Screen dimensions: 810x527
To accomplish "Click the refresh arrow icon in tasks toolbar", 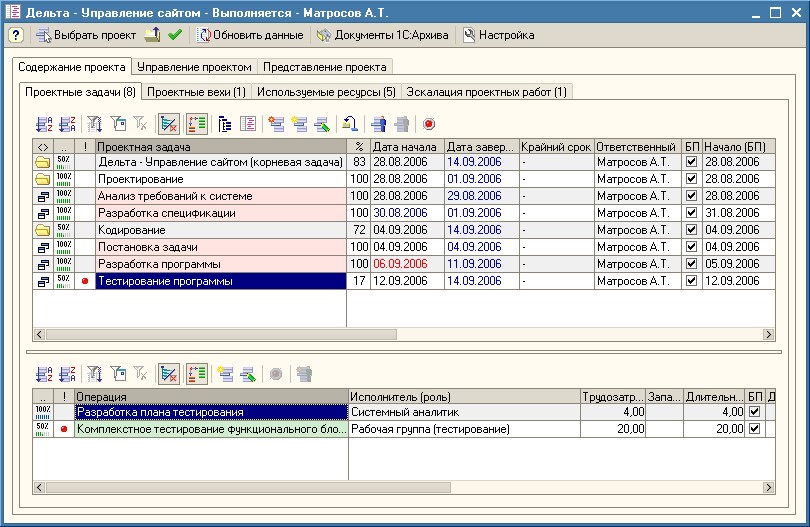I will click(x=350, y=124).
